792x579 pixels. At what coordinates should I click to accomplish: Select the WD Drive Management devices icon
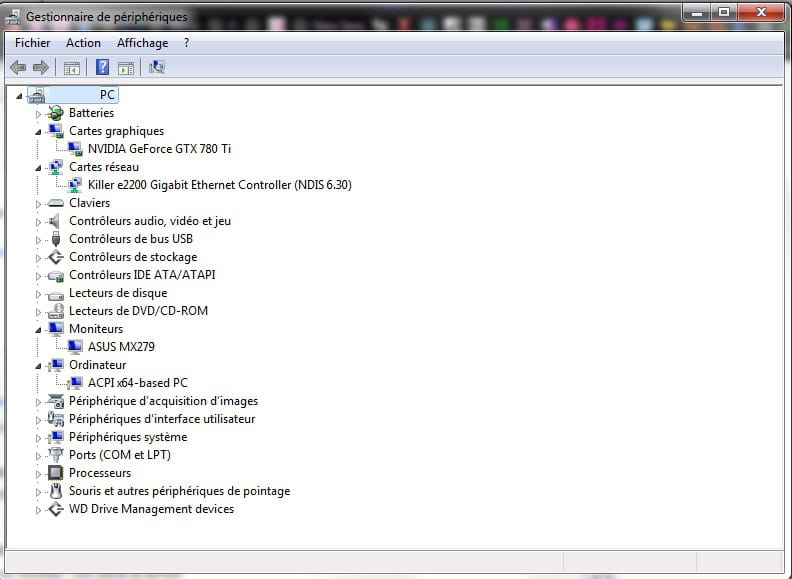(x=56, y=509)
